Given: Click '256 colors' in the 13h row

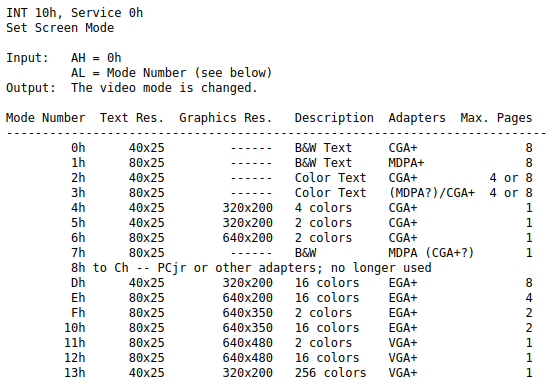Looking at the screenshot, I should point(330,372).
